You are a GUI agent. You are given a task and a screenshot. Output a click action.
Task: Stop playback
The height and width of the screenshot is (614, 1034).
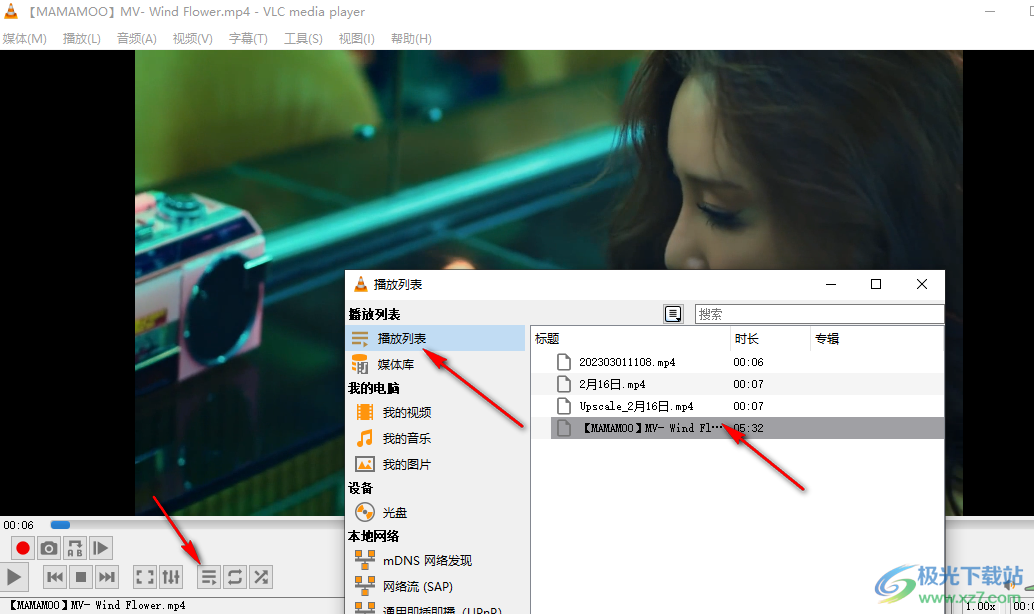(x=81, y=577)
